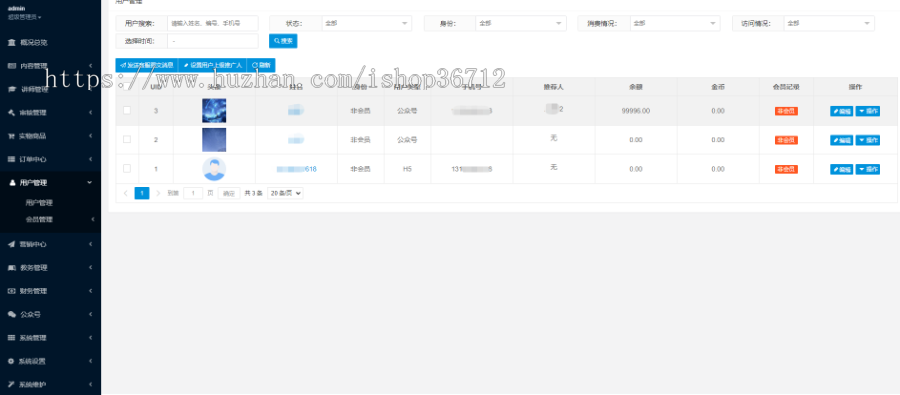Expand 会员管理 submenu chevron
The image size is (900, 395).
point(92,219)
